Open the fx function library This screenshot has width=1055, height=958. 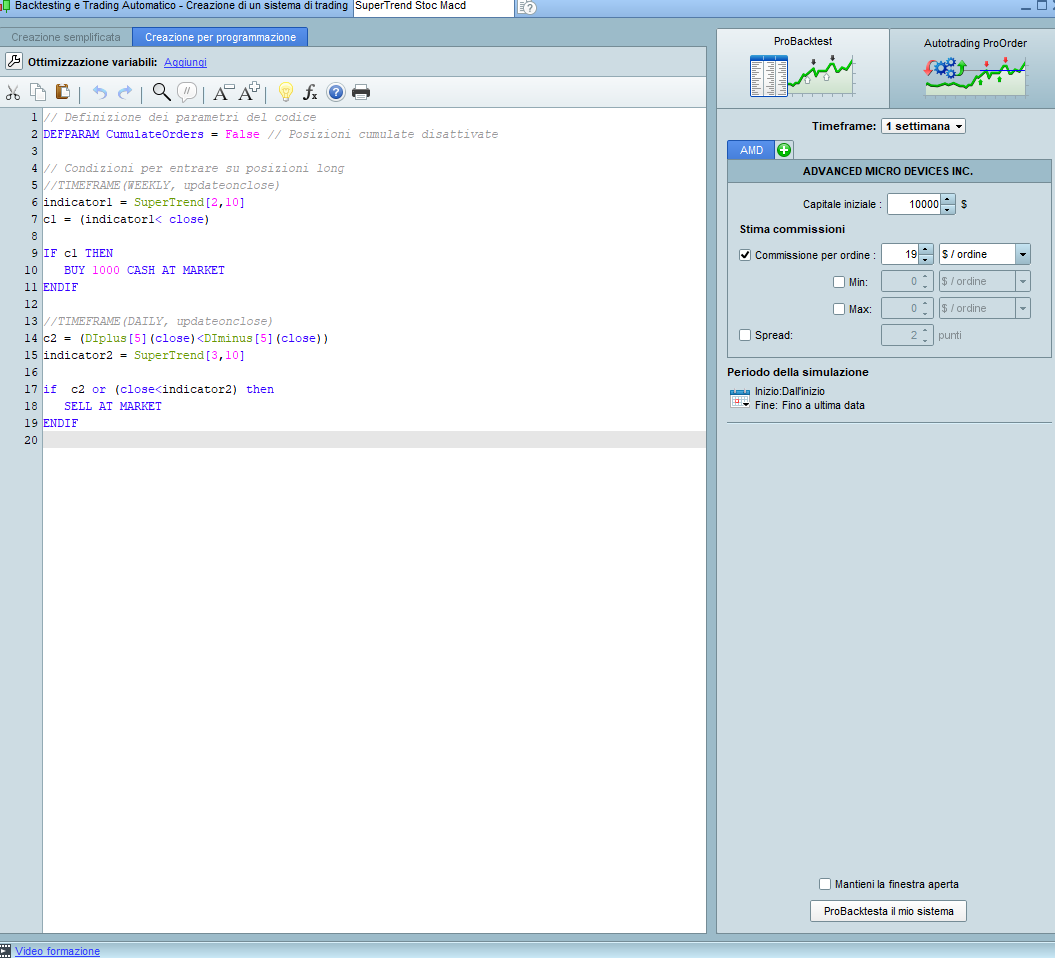tap(310, 93)
